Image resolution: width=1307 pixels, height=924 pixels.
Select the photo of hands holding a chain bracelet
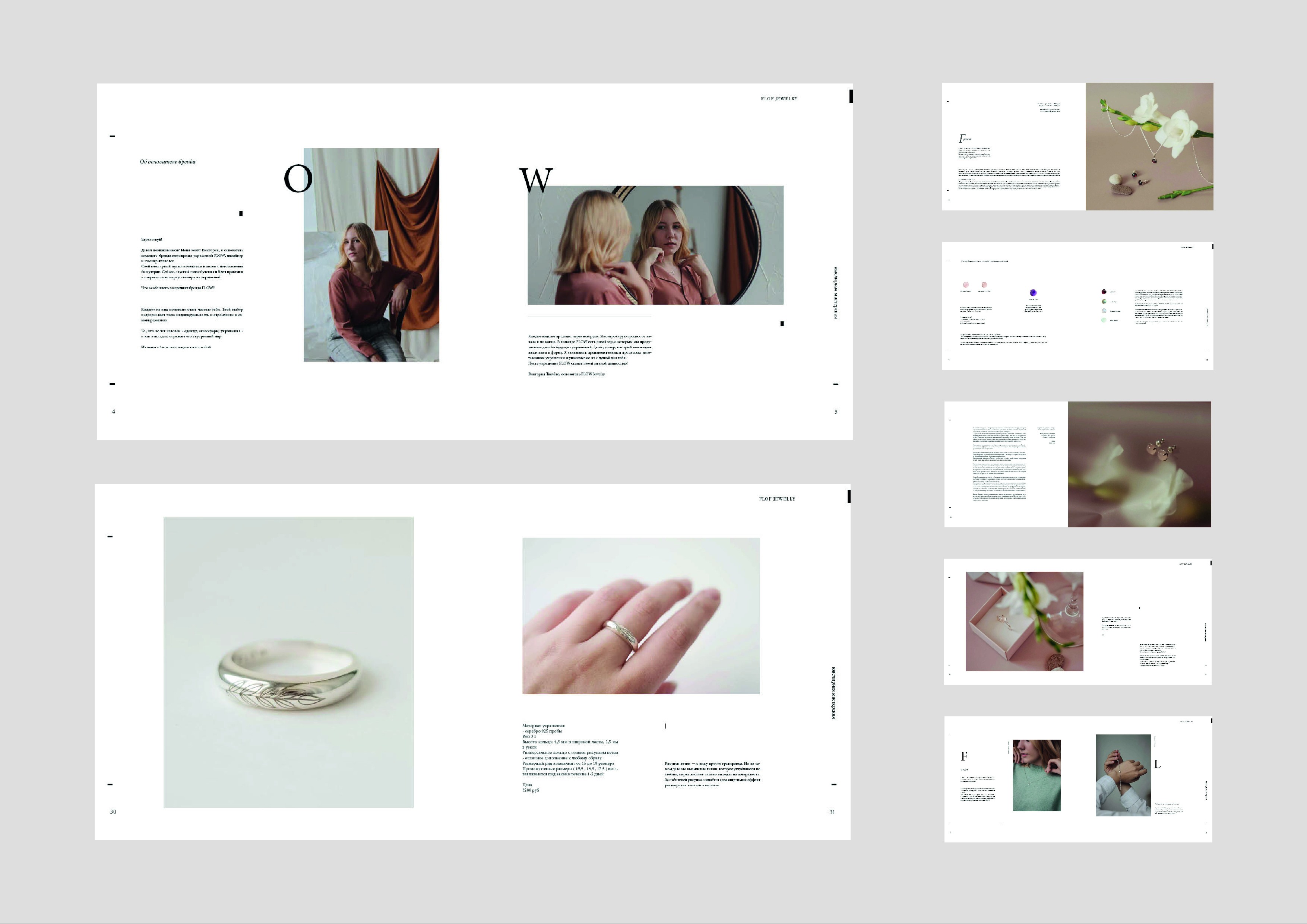coord(1123,775)
